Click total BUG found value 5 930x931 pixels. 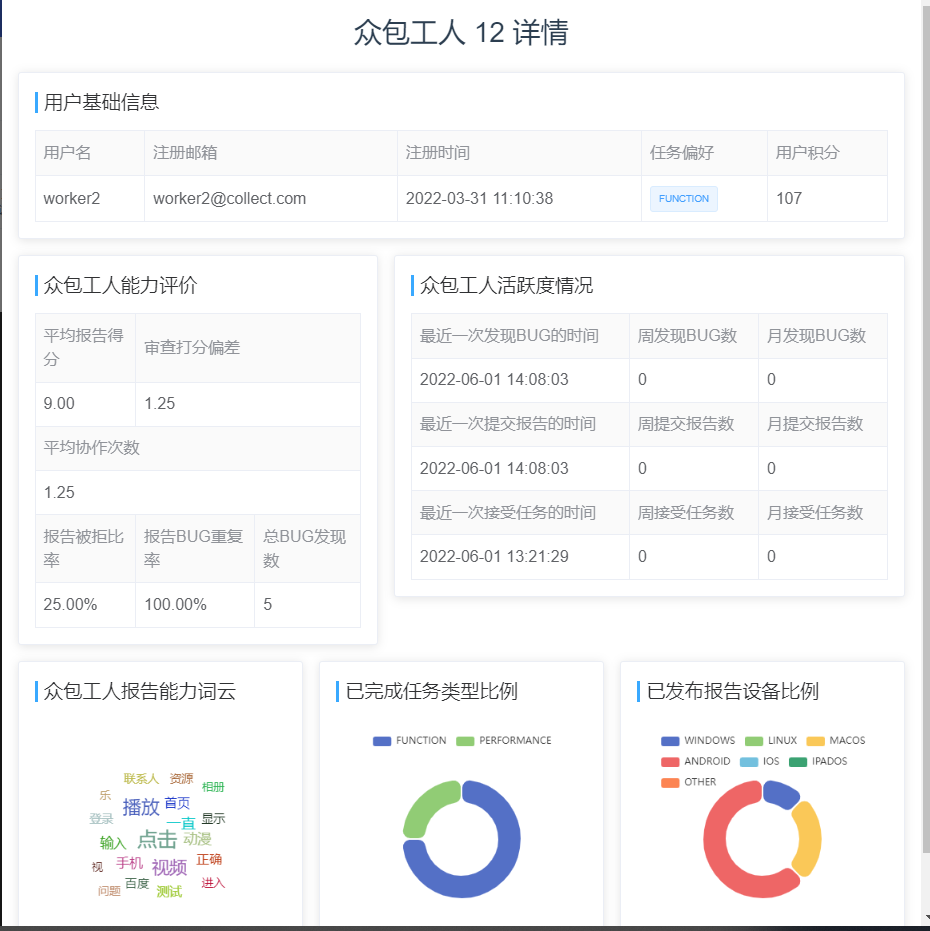click(268, 604)
